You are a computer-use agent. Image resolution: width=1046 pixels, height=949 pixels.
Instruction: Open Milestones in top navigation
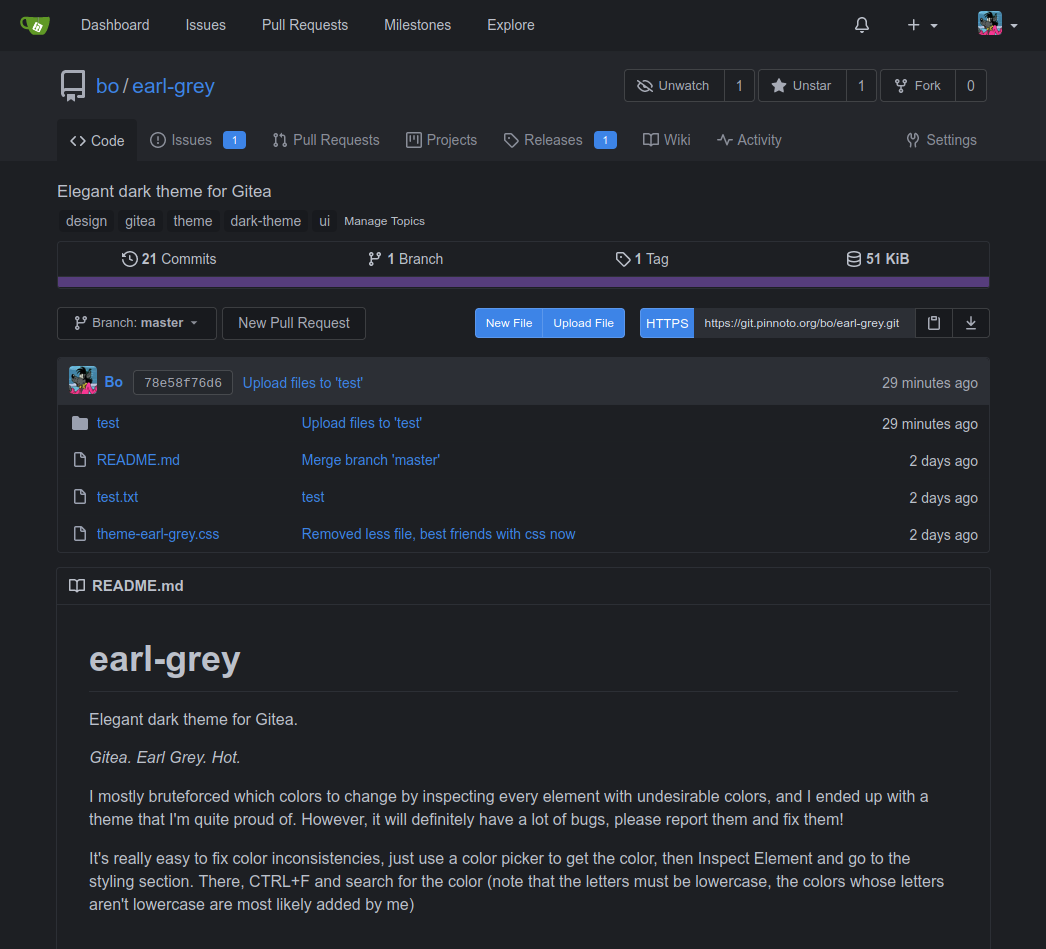point(418,25)
